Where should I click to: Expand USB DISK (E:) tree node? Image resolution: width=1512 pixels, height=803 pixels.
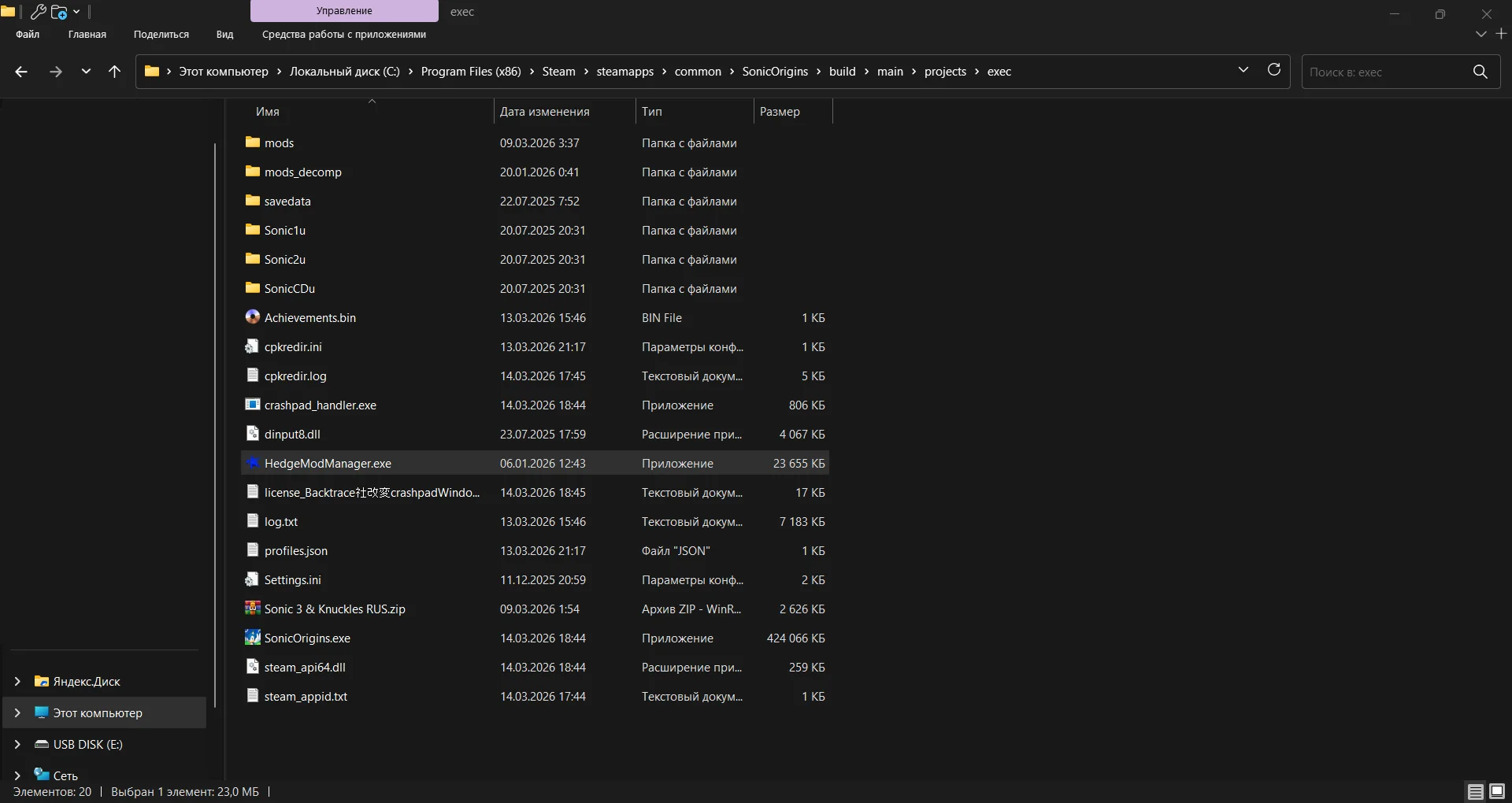coord(17,744)
